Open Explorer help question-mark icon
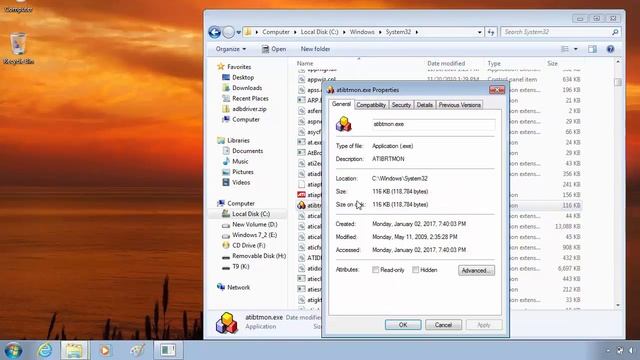The width and height of the screenshot is (640, 360). click(610, 49)
